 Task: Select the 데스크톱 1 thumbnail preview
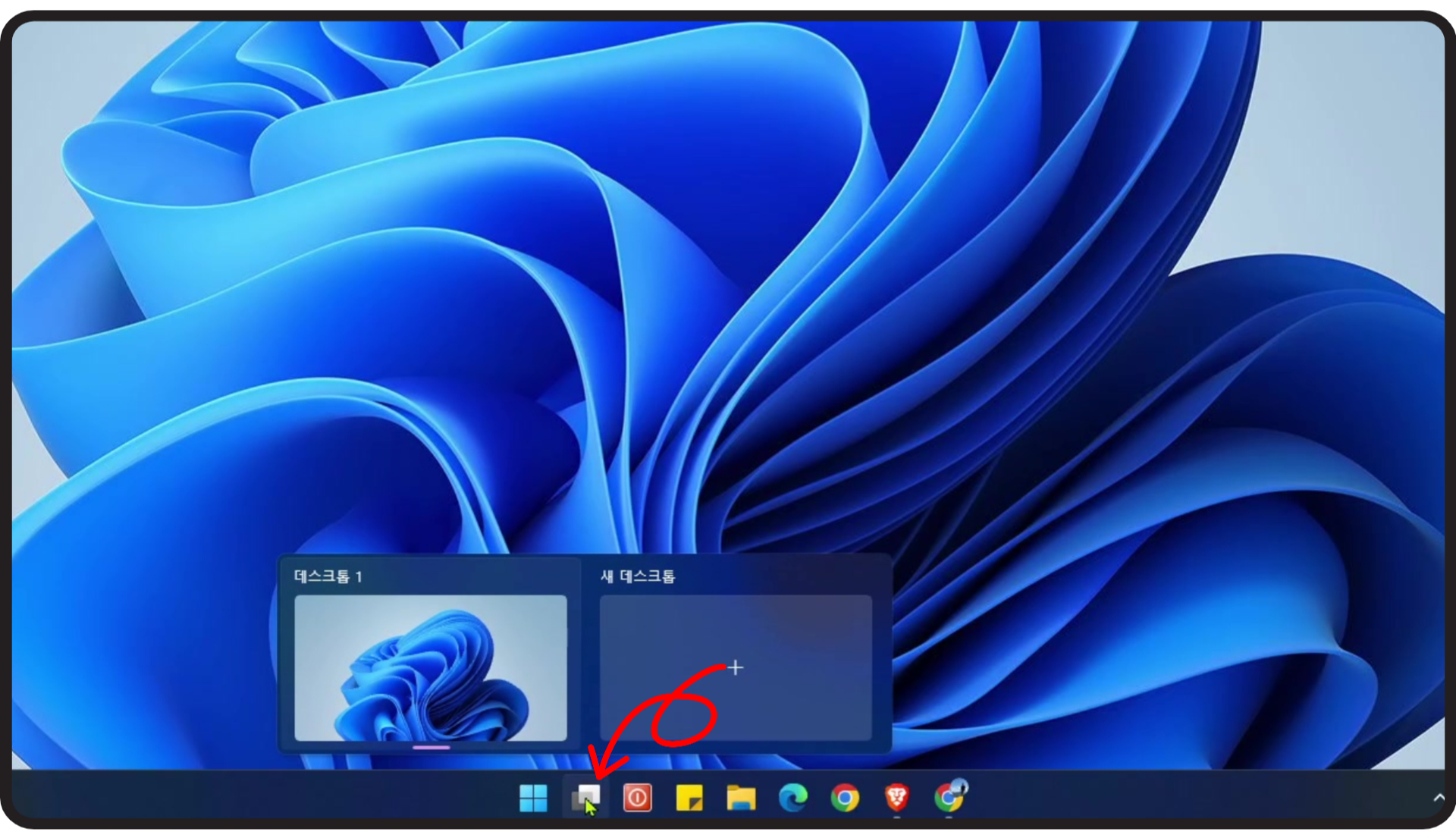[430, 667]
